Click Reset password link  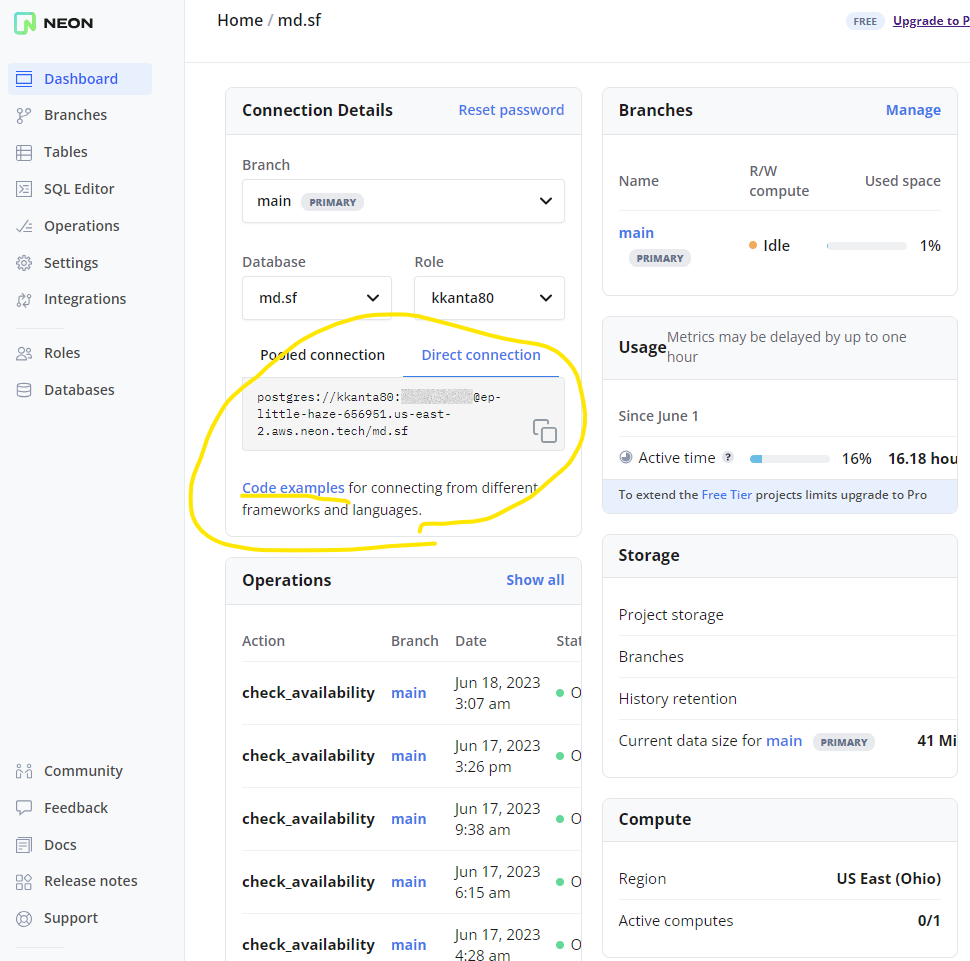click(x=511, y=110)
